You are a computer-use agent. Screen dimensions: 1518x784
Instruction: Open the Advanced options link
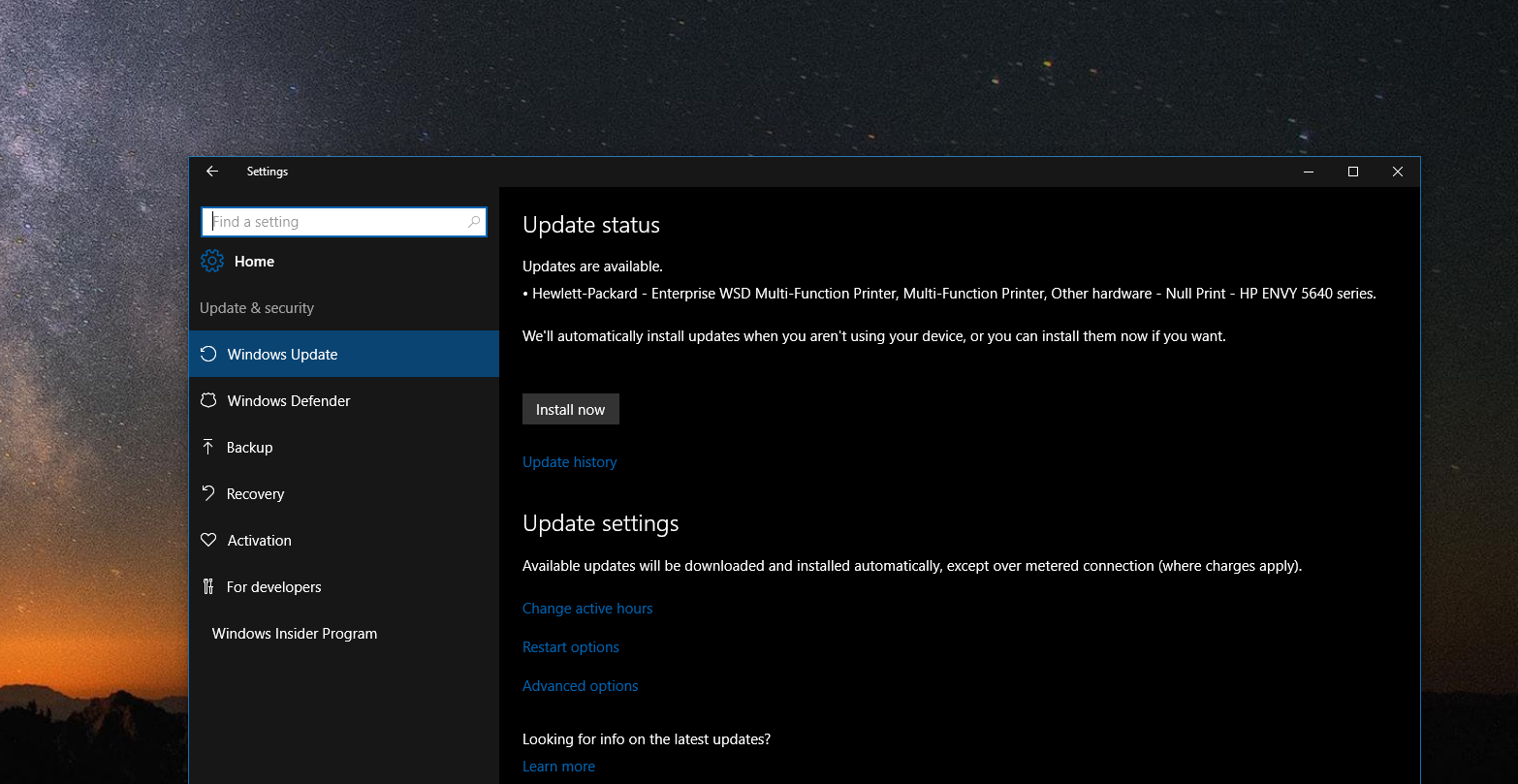(x=581, y=686)
